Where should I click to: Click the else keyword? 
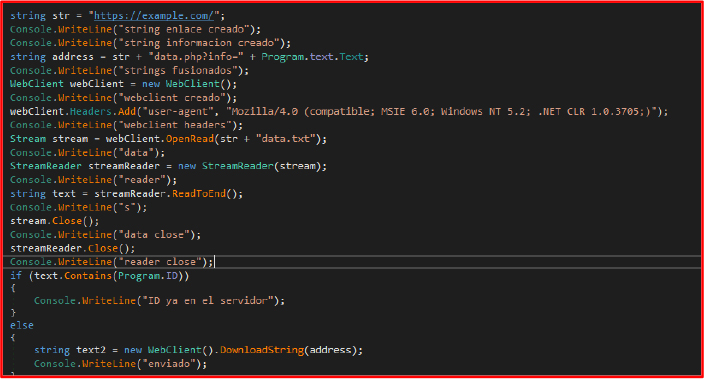(x=22, y=325)
